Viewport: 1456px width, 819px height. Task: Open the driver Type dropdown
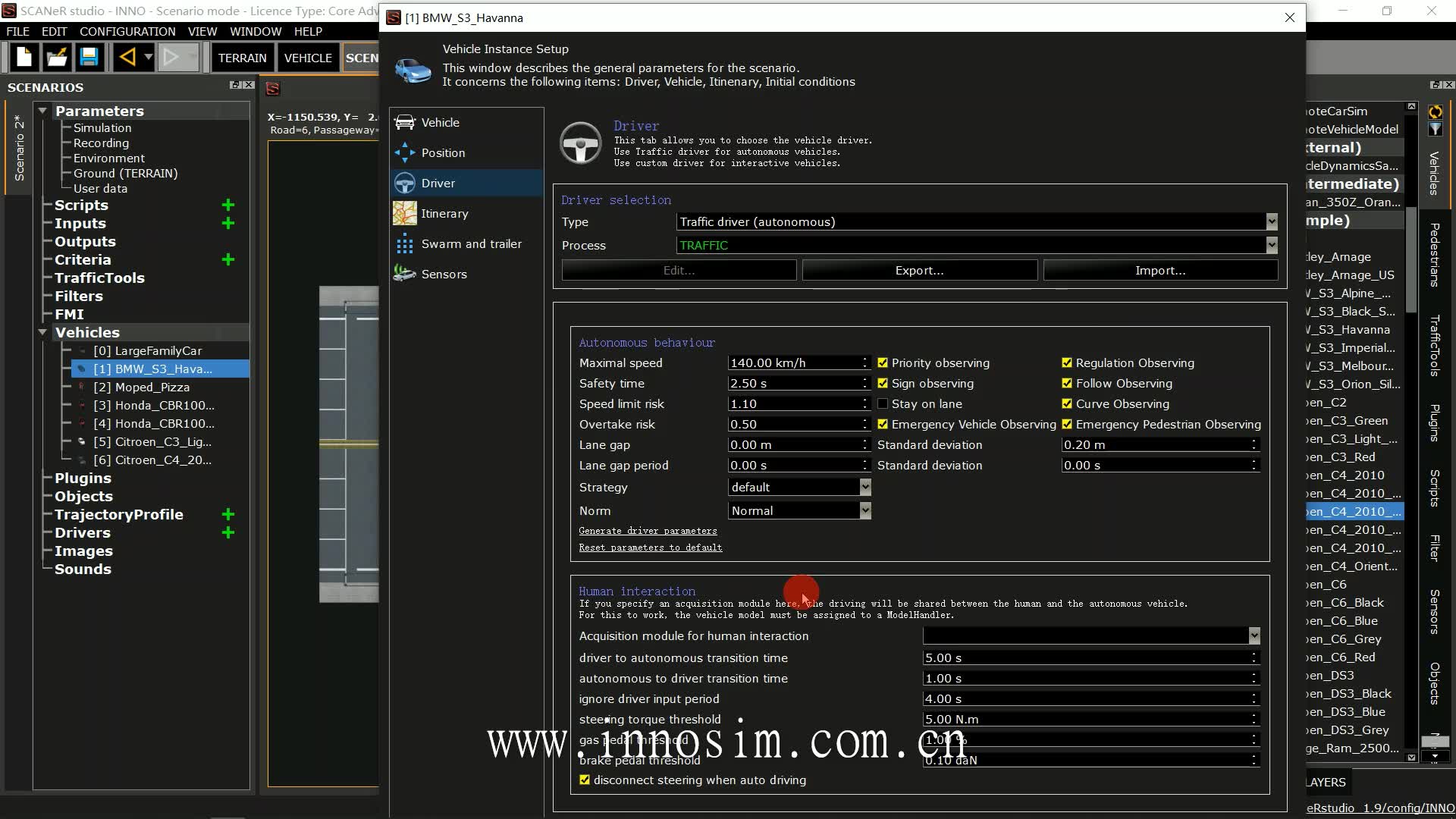(1272, 222)
